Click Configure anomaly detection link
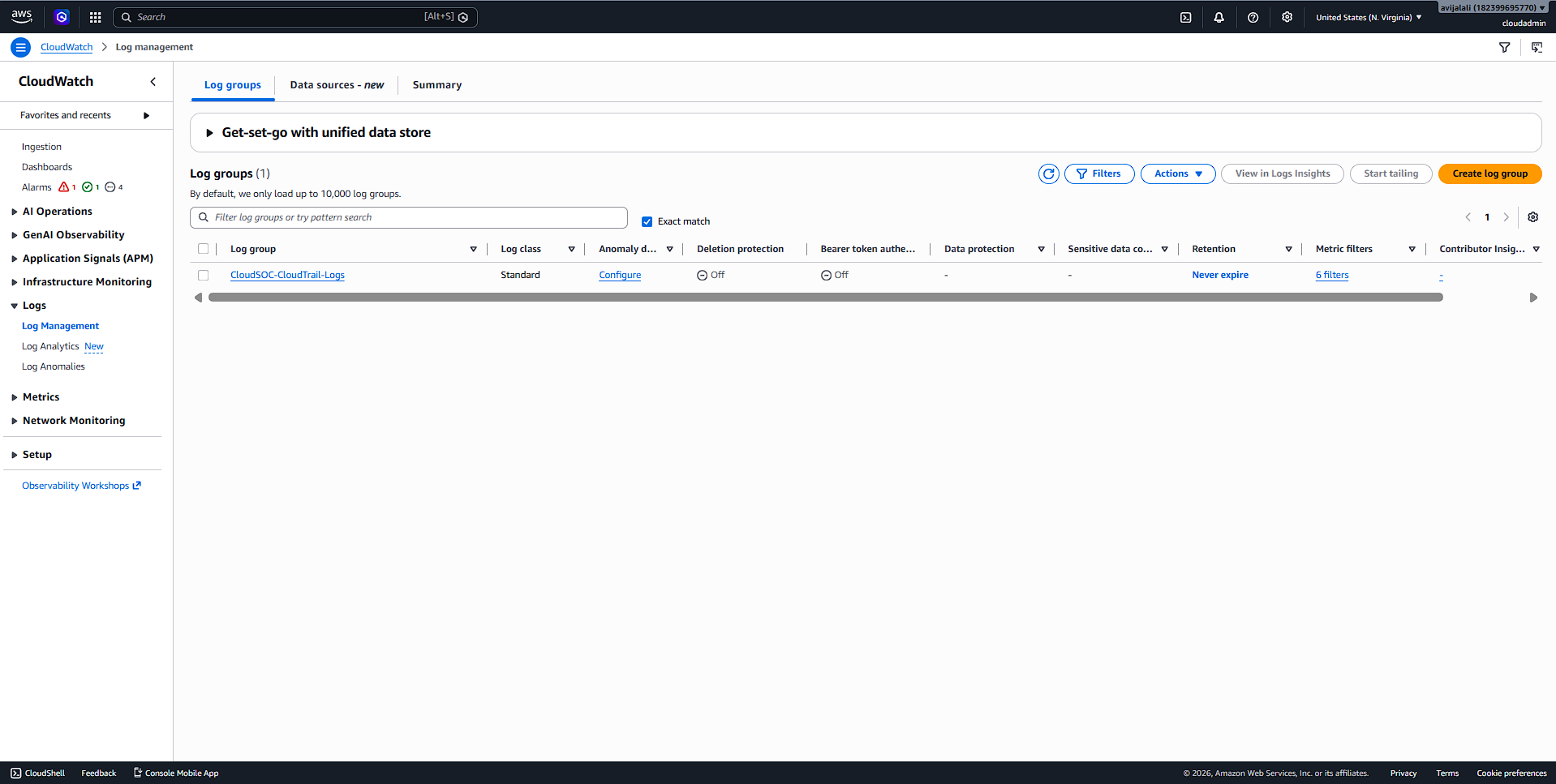Viewport: 1556px width, 784px height. [620, 275]
